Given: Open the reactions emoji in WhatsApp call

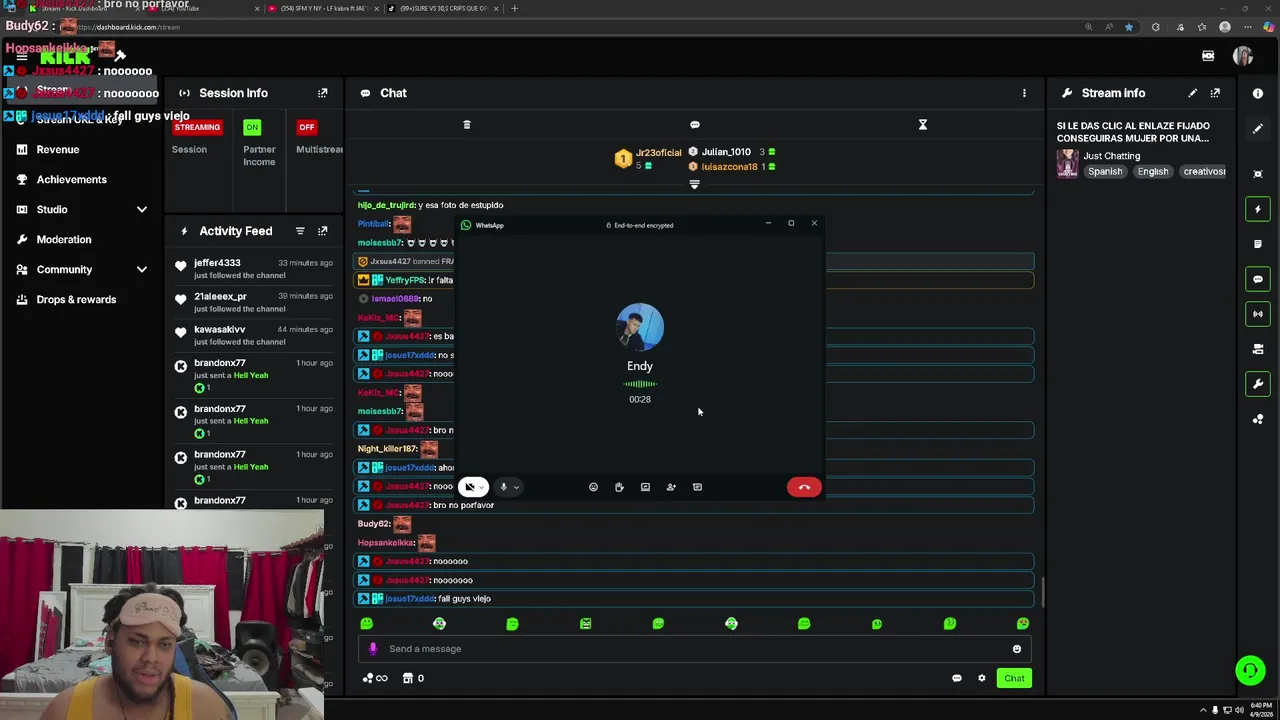Looking at the screenshot, I should tap(593, 487).
